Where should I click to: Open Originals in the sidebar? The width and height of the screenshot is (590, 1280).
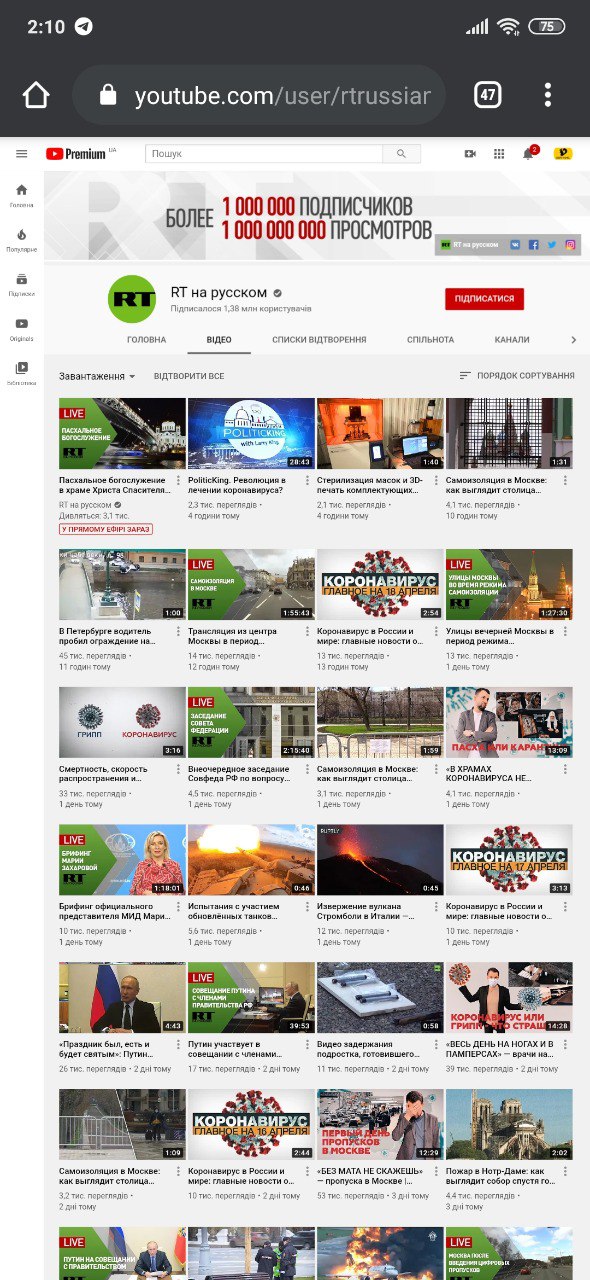pyautogui.click(x=21, y=329)
